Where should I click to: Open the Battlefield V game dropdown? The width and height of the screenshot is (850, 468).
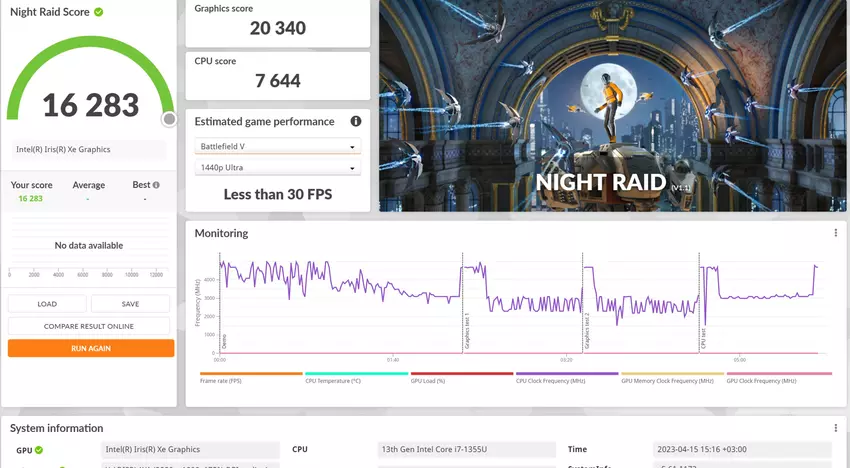coord(277,146)
